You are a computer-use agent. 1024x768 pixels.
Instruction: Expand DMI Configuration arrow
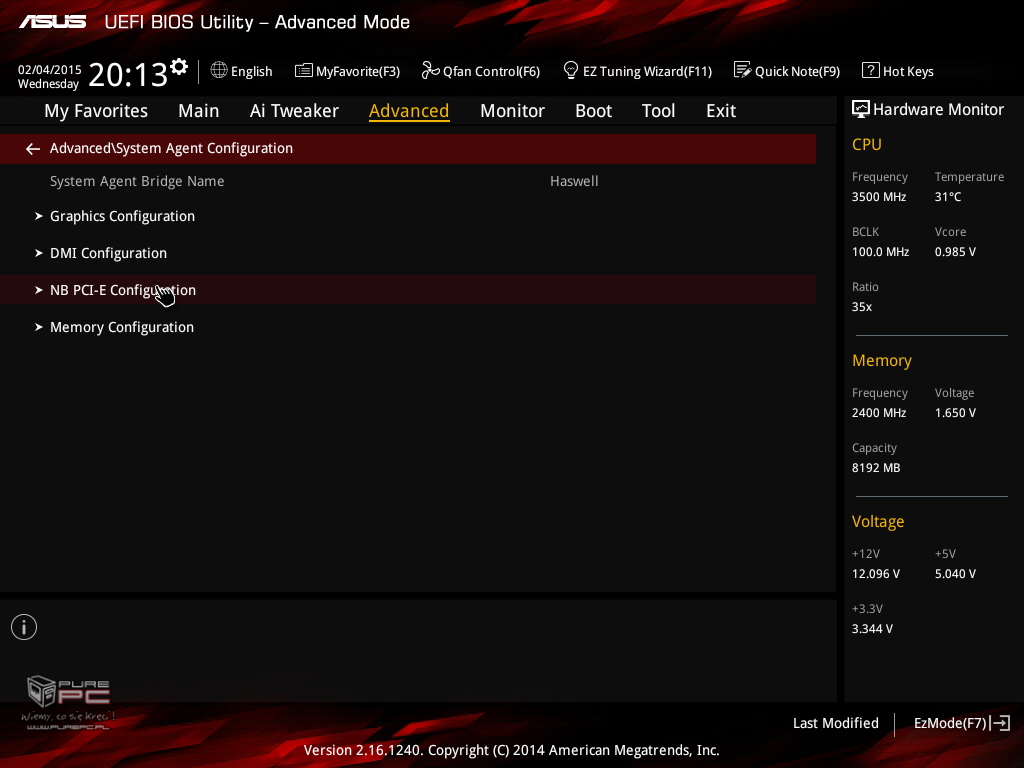point(39,253)
